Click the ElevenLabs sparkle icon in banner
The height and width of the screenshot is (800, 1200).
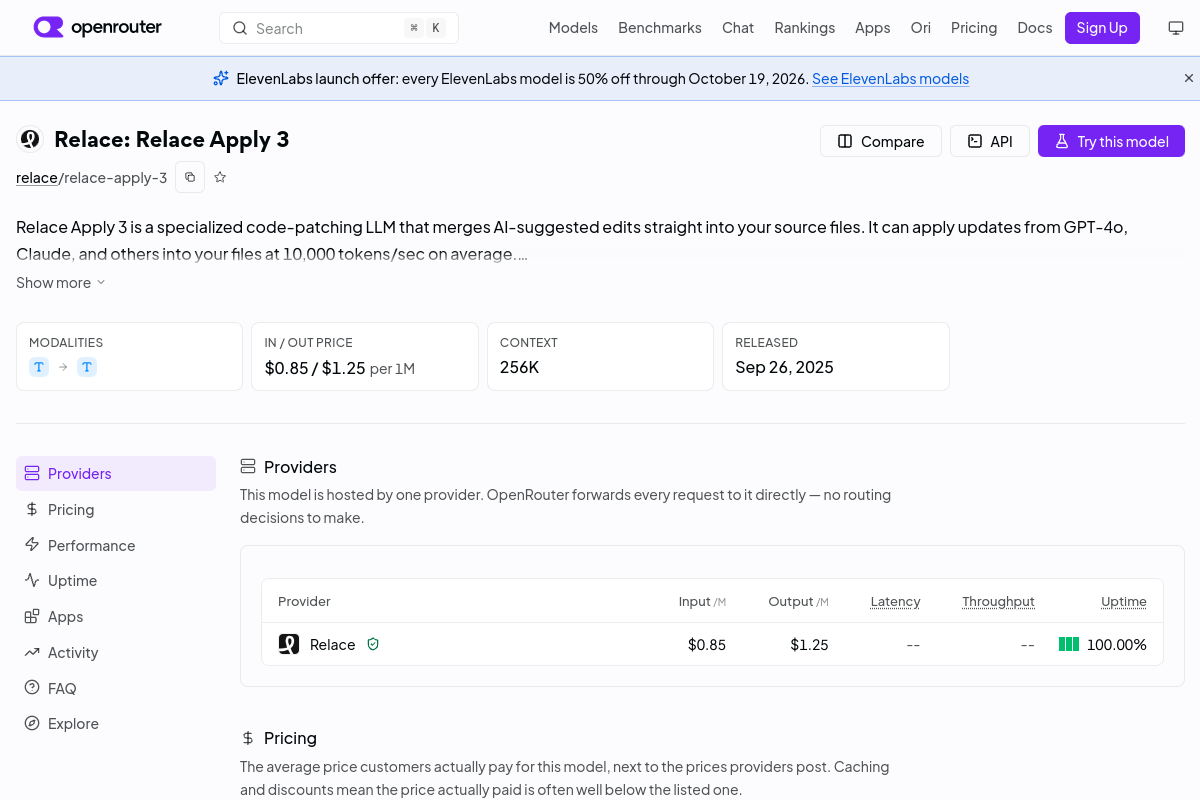coord(221,78)
